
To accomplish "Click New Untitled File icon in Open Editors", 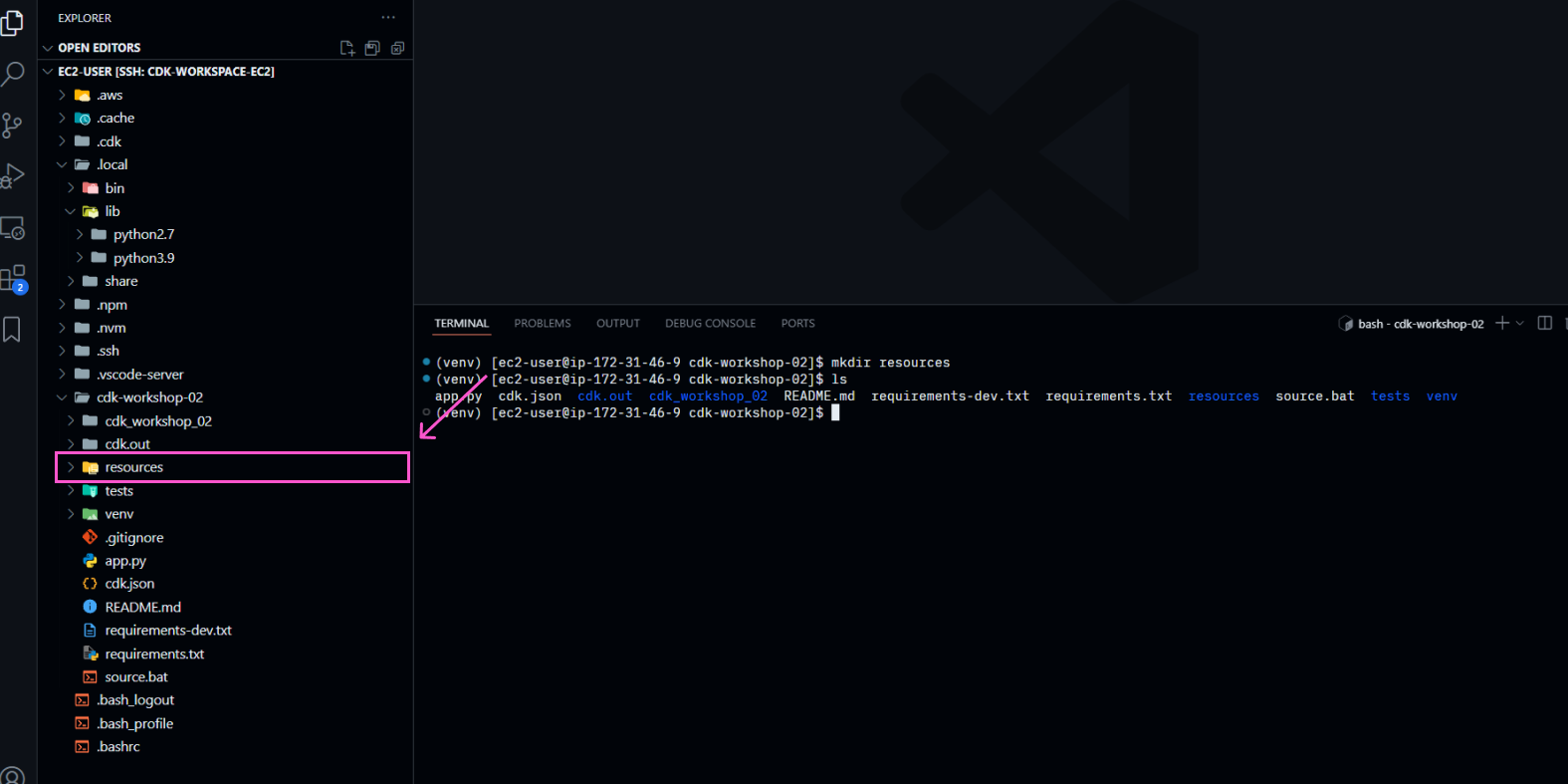I will point(347,48).
